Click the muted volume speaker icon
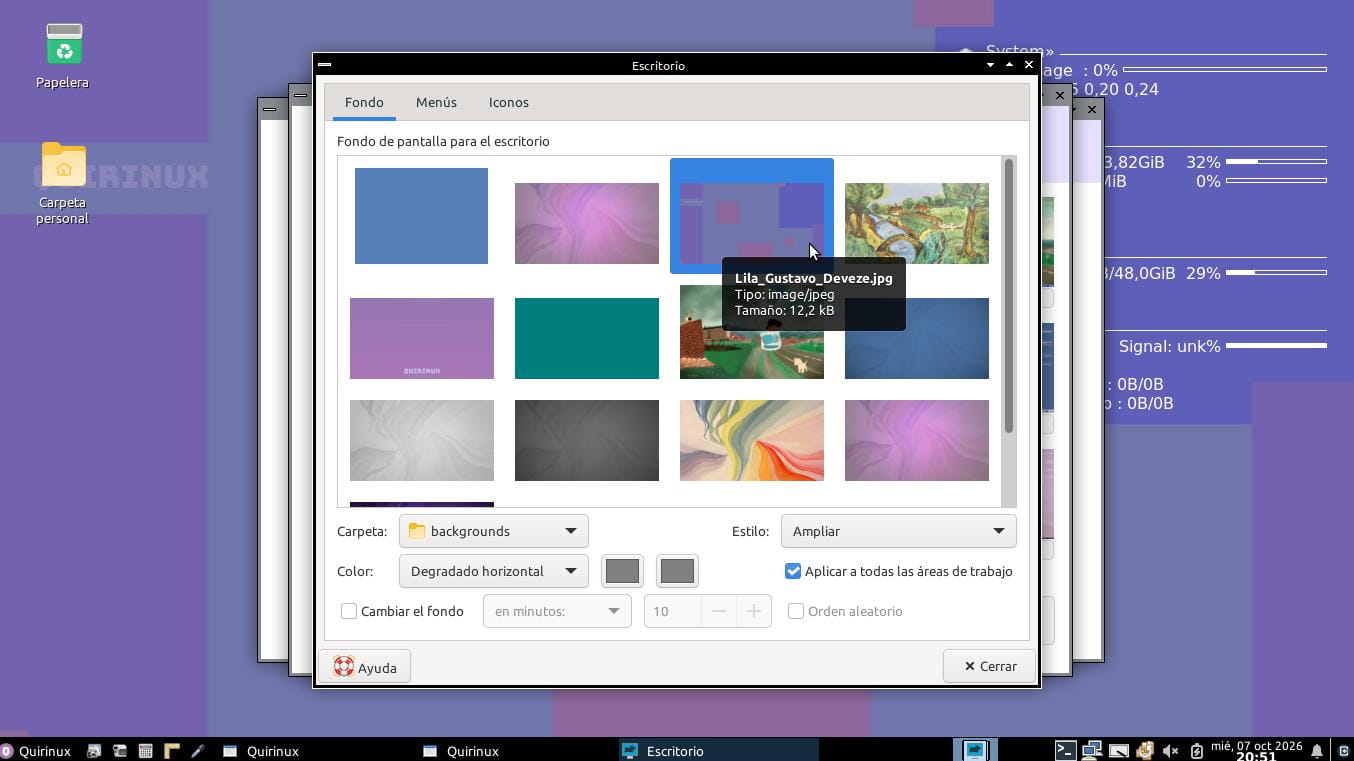Image resolution: width=1354 pixels, height=761 pixels. tap(1171, 750)
